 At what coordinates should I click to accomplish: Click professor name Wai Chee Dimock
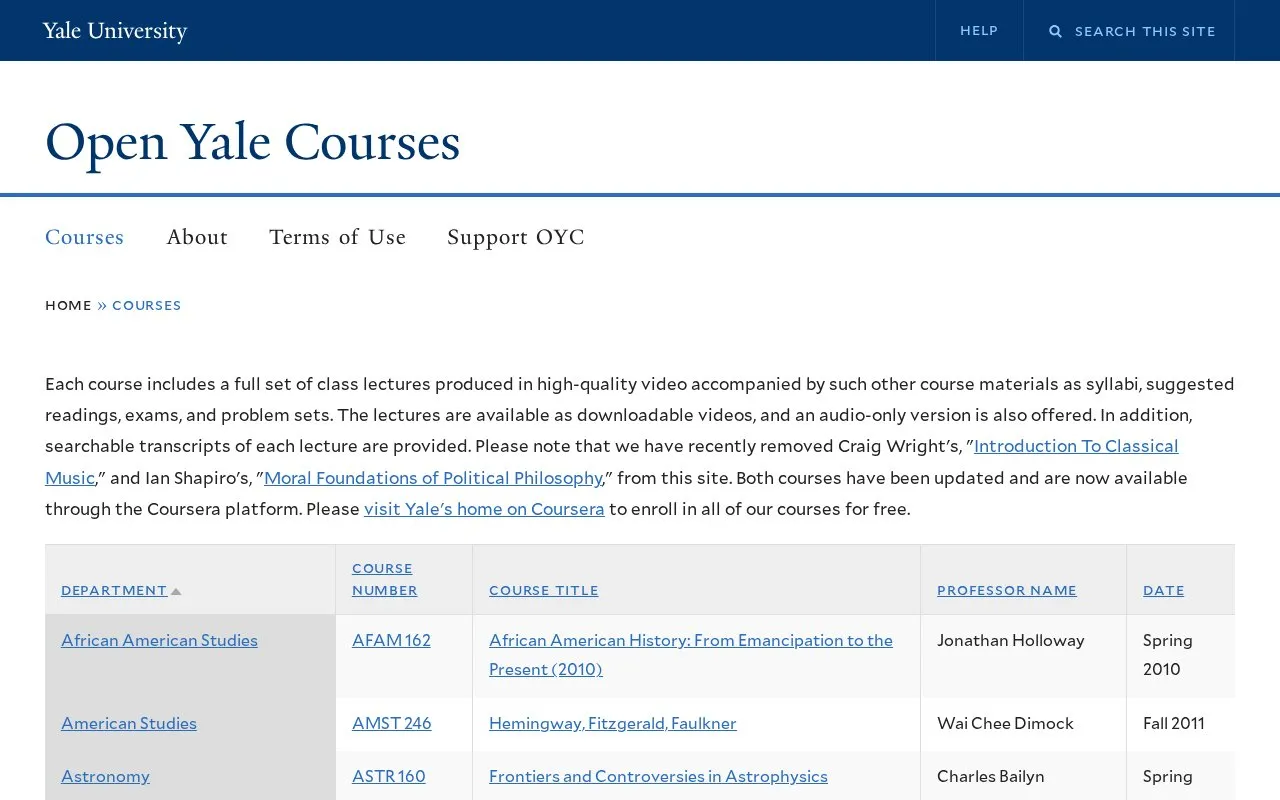tap(1005, 723)
